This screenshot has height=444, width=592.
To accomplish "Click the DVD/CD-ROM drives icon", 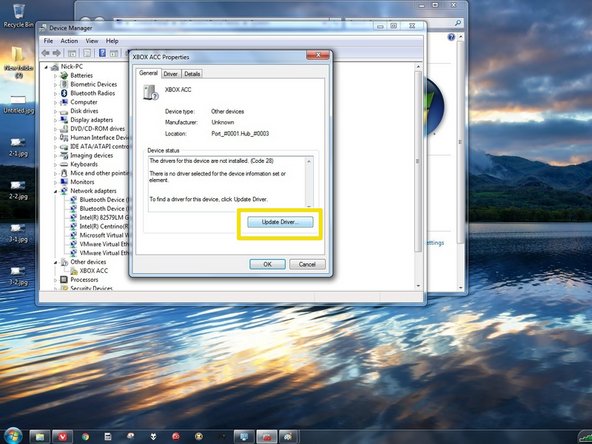I will pyautogui.click(x=64, y=129).
